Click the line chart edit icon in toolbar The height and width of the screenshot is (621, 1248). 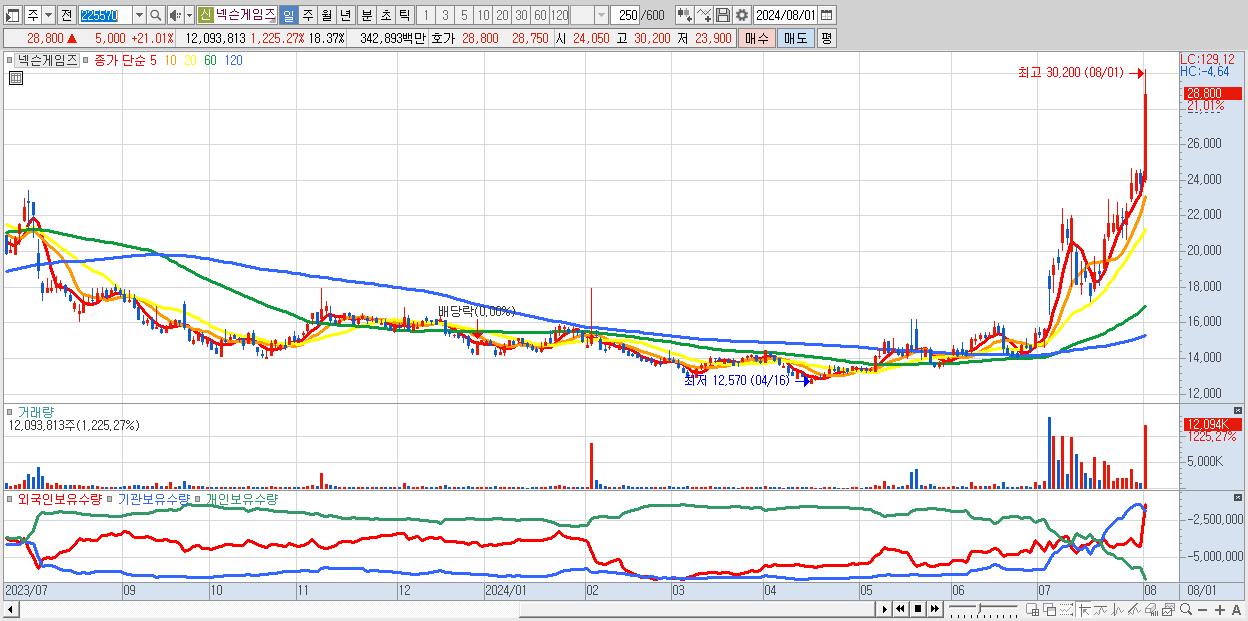(x=704, y=15)
